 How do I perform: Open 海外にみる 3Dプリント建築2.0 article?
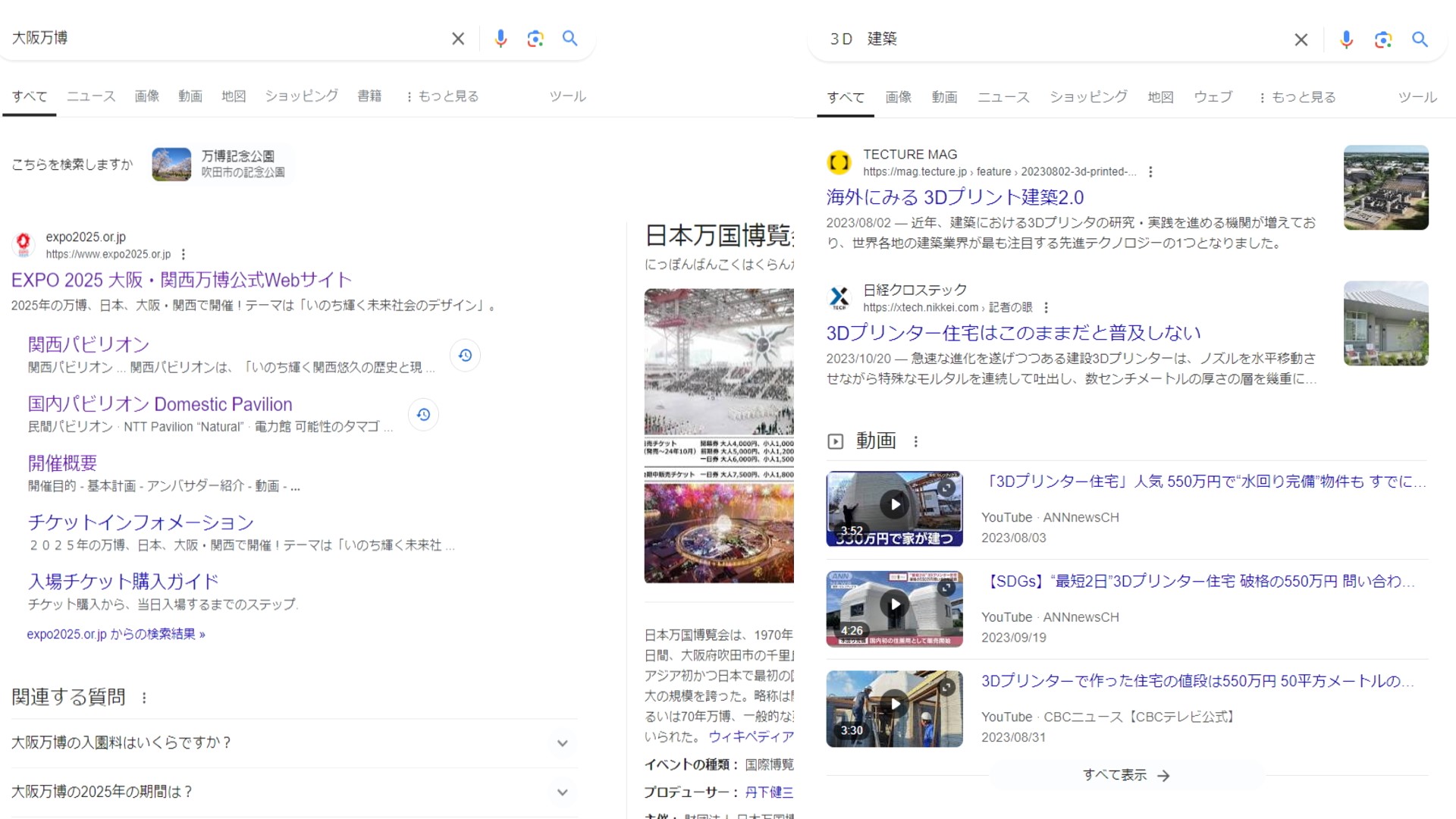[955, 197]
